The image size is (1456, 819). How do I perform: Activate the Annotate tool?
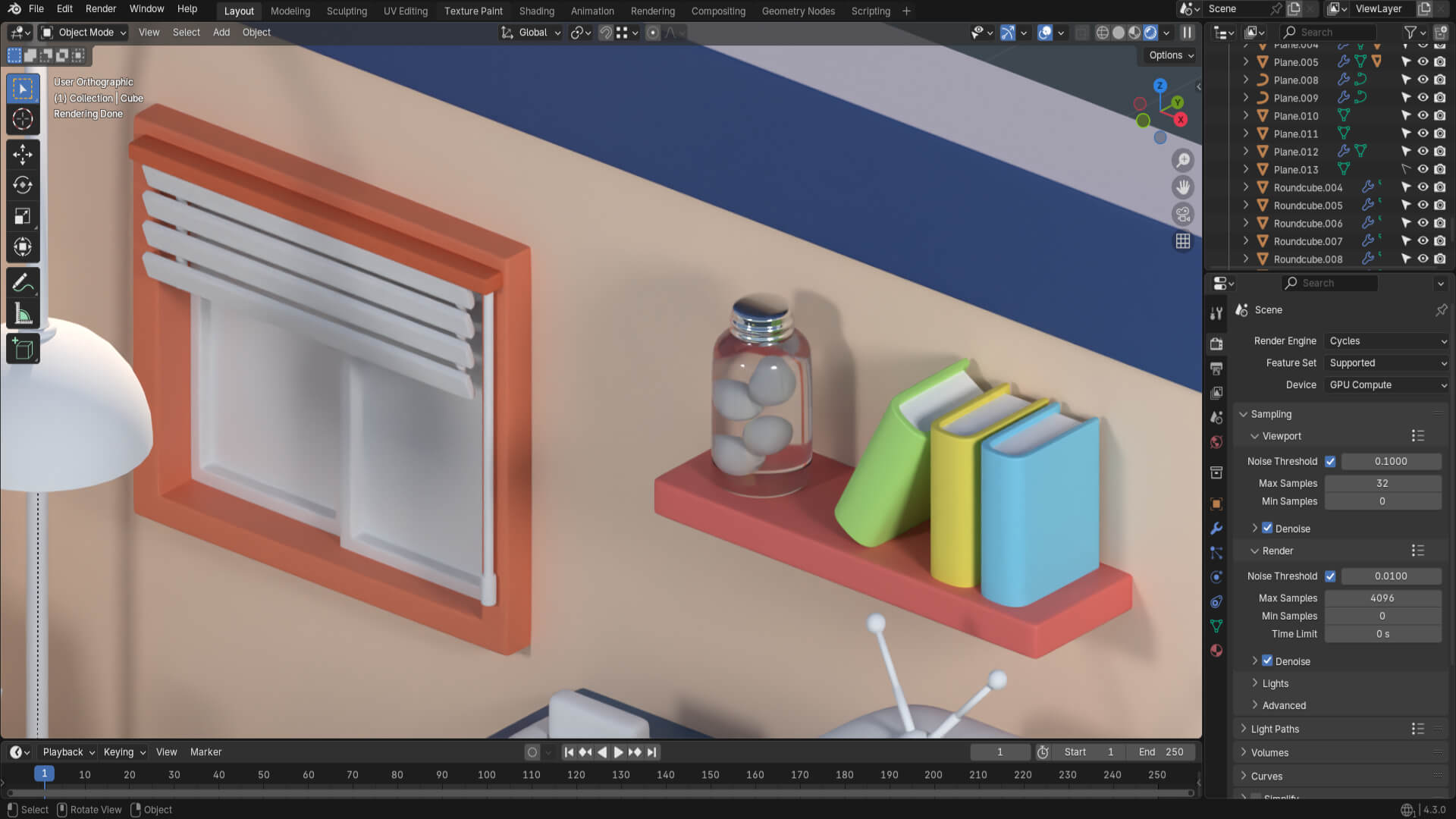coord(23,283)
